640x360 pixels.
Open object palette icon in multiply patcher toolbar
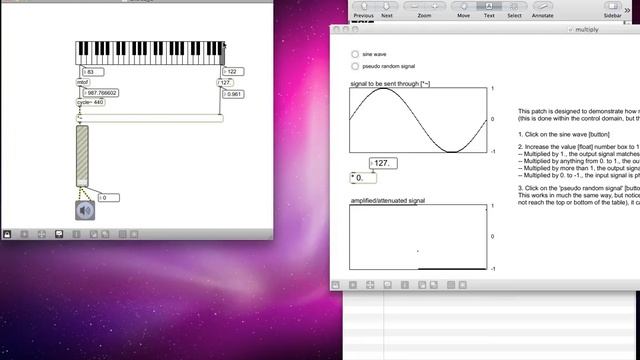click(x=370, y=285)
